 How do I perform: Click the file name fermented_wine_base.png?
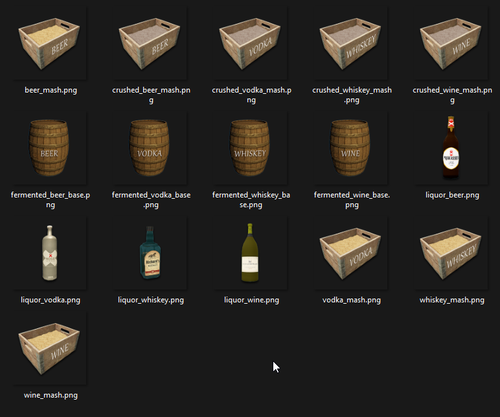352,200
